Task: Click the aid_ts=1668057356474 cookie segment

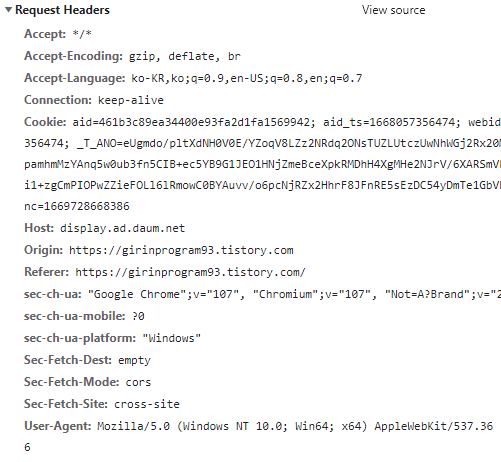Action: (389, 122)
